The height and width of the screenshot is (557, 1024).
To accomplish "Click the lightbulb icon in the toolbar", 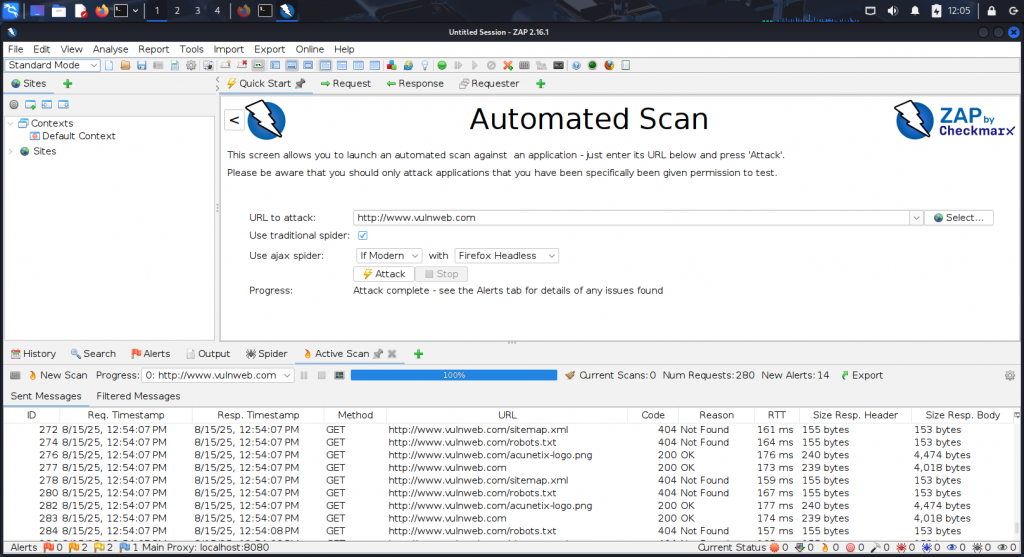I will pyautogui.click(x=425, y=65).
